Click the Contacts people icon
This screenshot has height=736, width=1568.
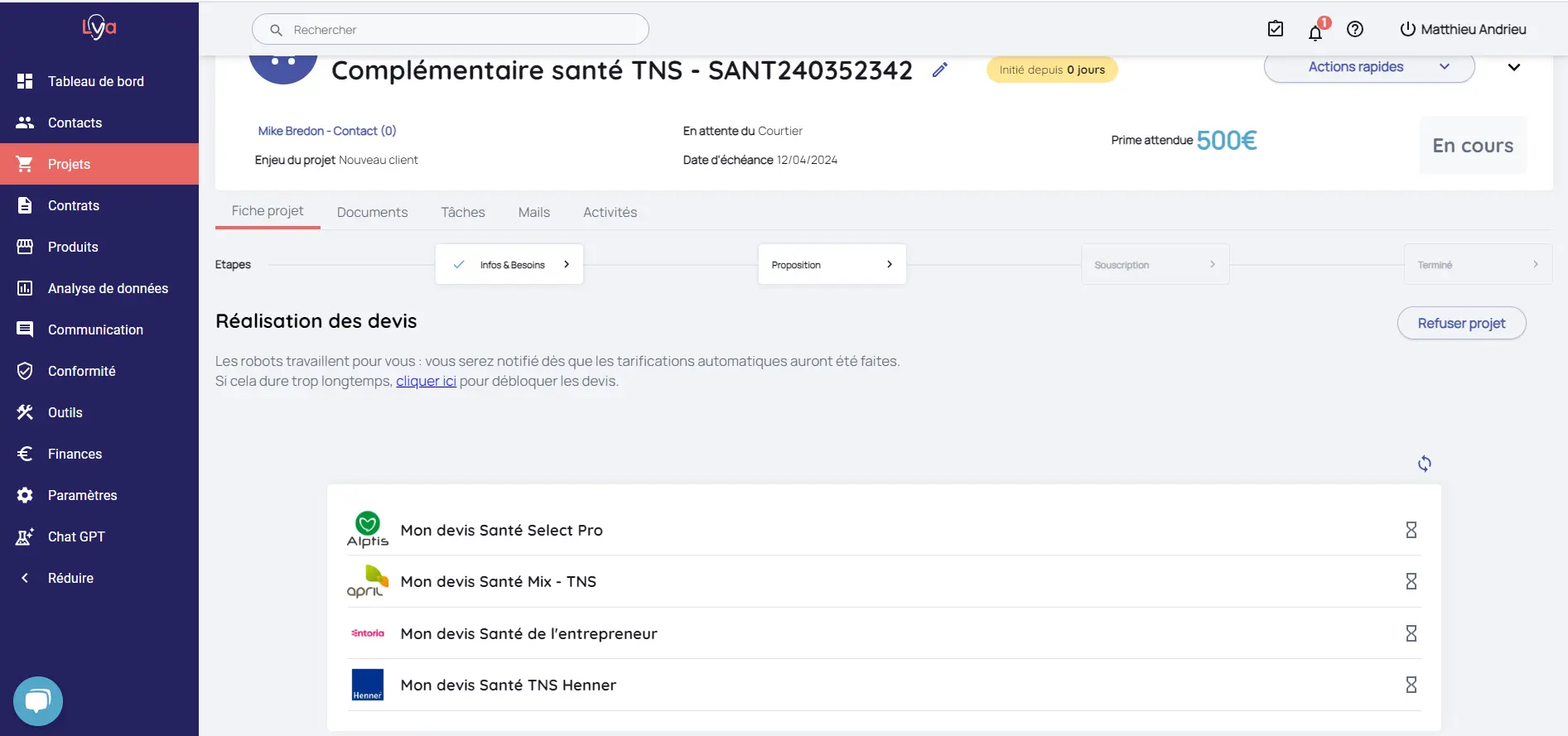tap(25, 123)
